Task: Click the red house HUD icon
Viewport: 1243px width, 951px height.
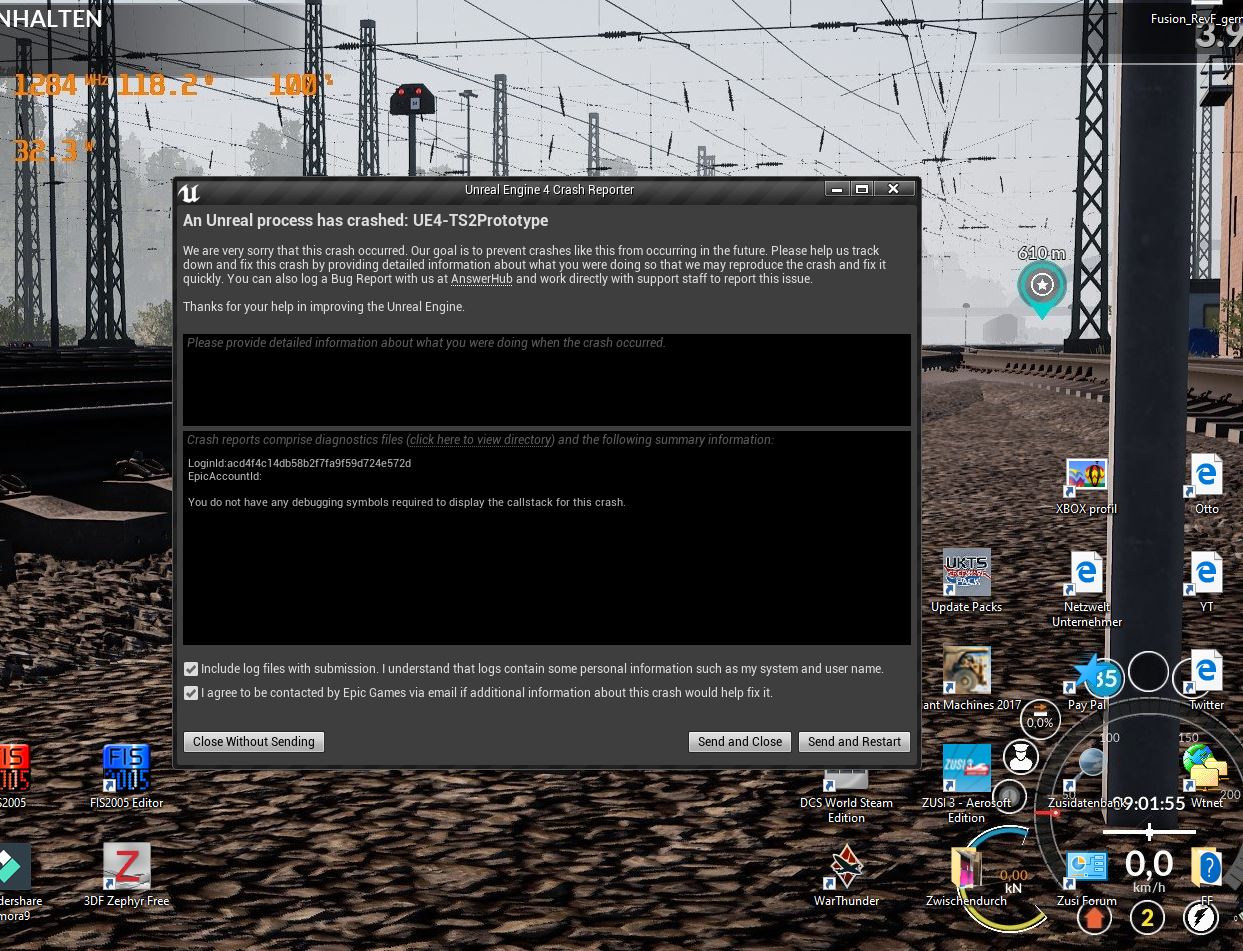Action: (1095, 917)
